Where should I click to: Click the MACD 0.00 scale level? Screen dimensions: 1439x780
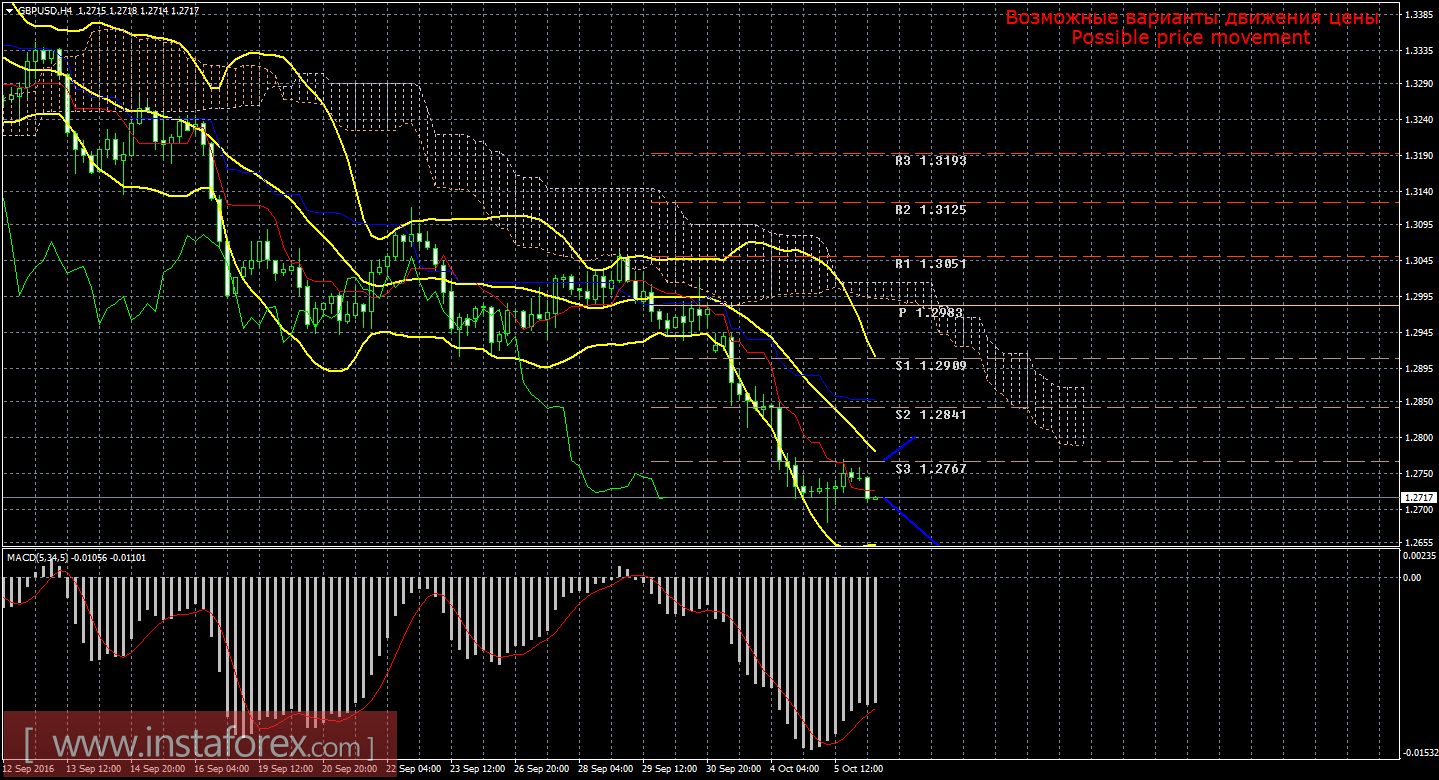pos(1412,577)
